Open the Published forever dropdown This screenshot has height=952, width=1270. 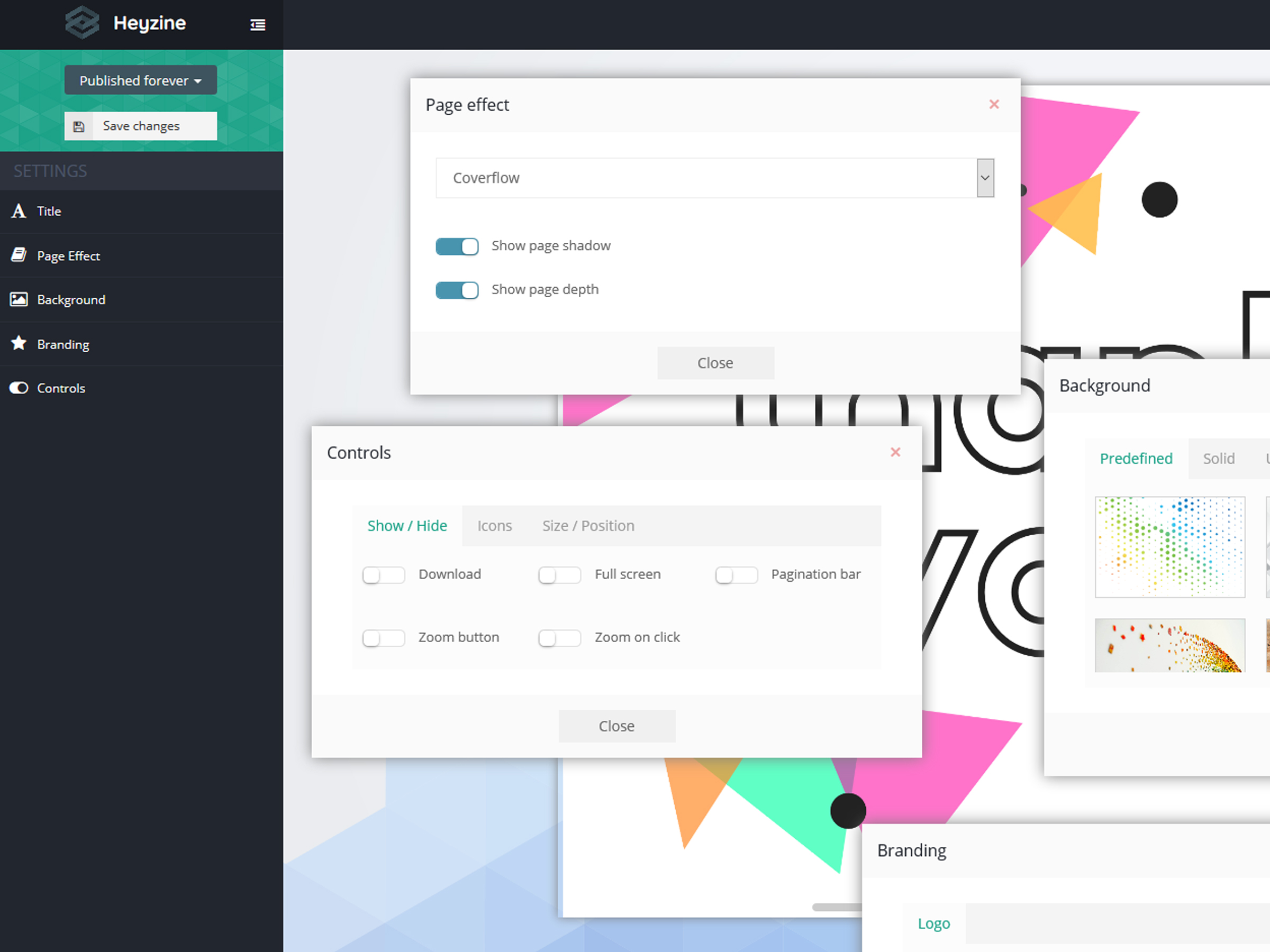pyautogui.click(x=141, y=80)
